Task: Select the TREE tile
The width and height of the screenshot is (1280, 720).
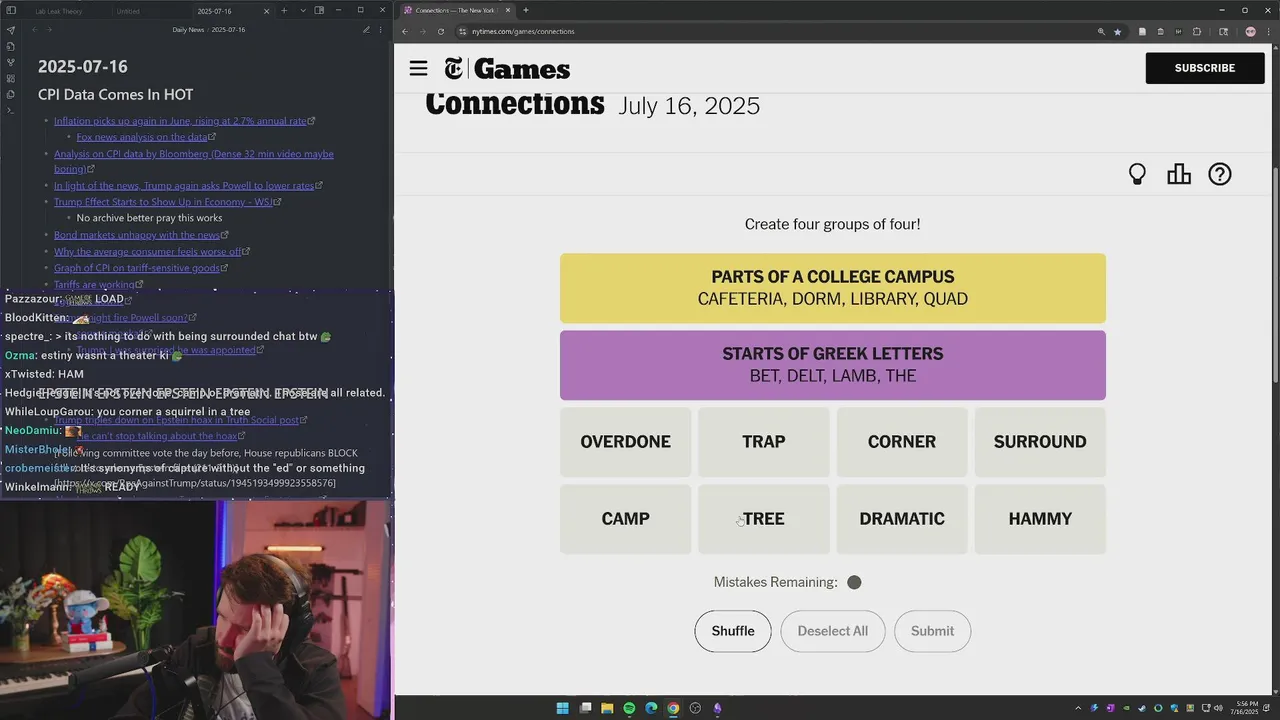Action: [x=764, y=519]
